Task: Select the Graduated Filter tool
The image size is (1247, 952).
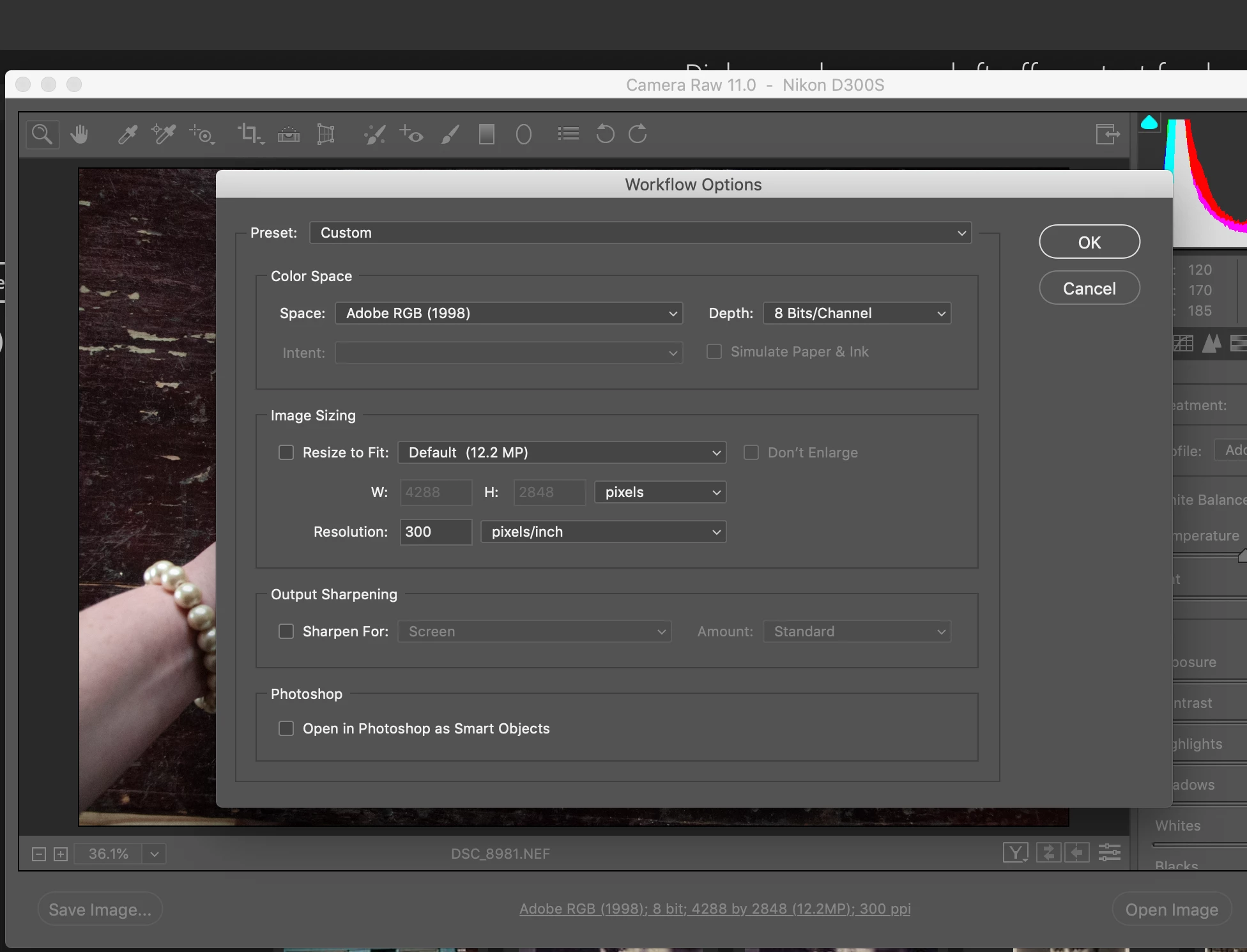Action: coord(486,134)
